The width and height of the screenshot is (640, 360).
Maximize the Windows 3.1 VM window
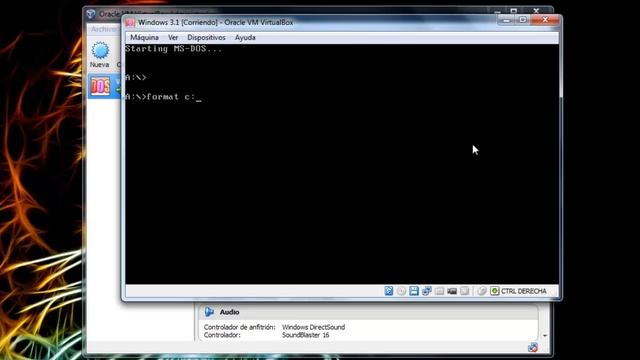pos(523,20)
